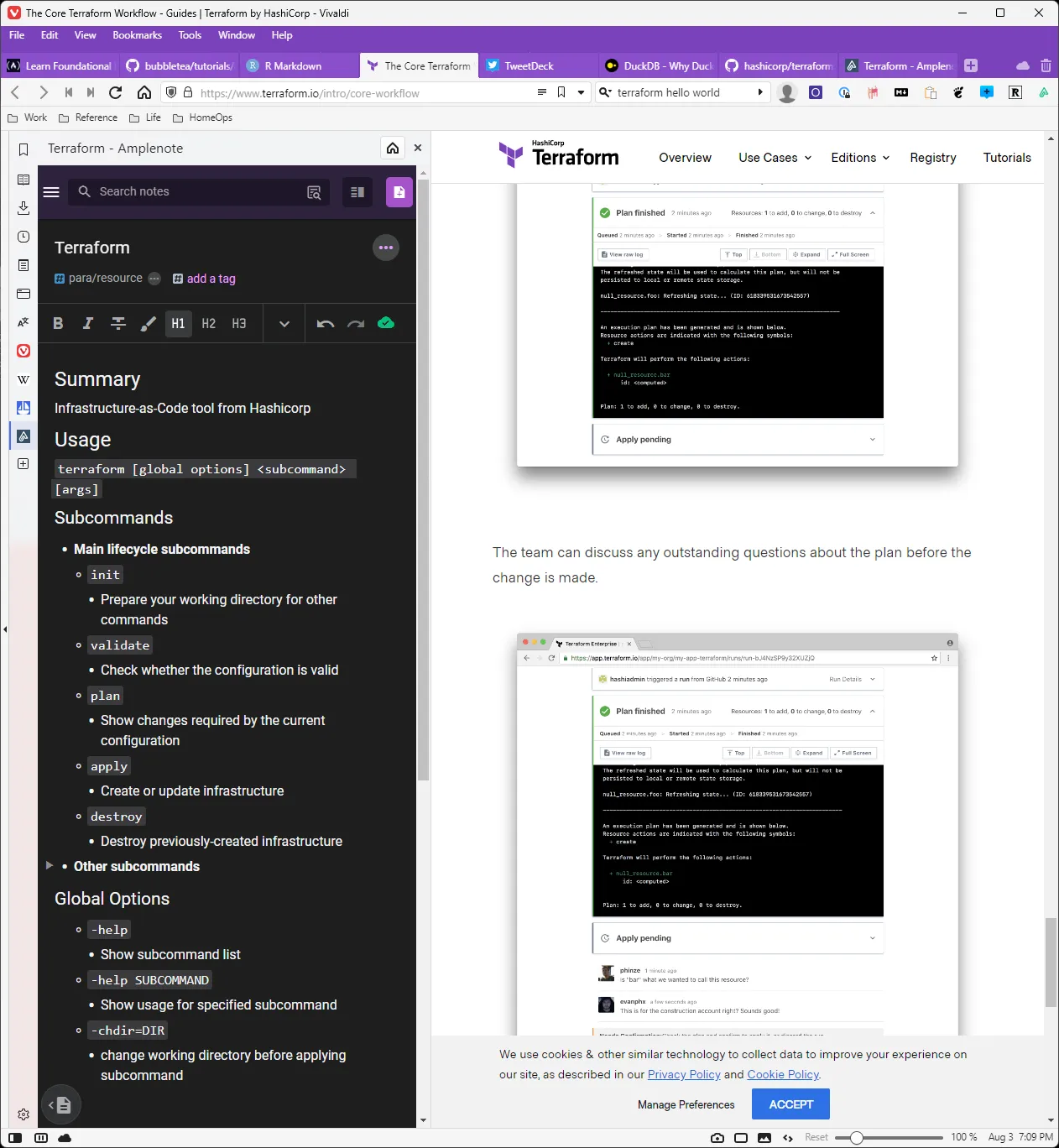Click the Undo icon in the note toolbar
Image resolution: width=1059 pixels, height=1148 pixels.
[x=326, y=323]
